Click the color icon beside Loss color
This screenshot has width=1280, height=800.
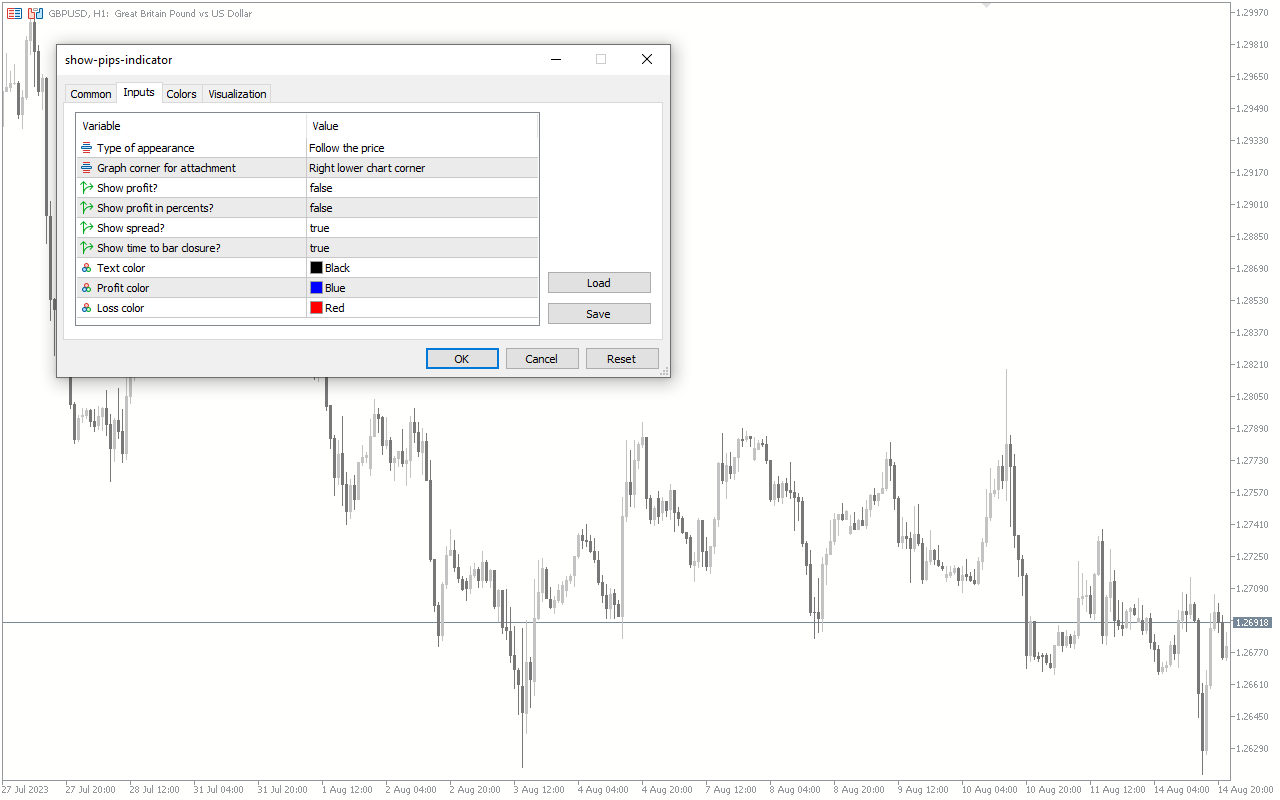click(x=87, y=308)
